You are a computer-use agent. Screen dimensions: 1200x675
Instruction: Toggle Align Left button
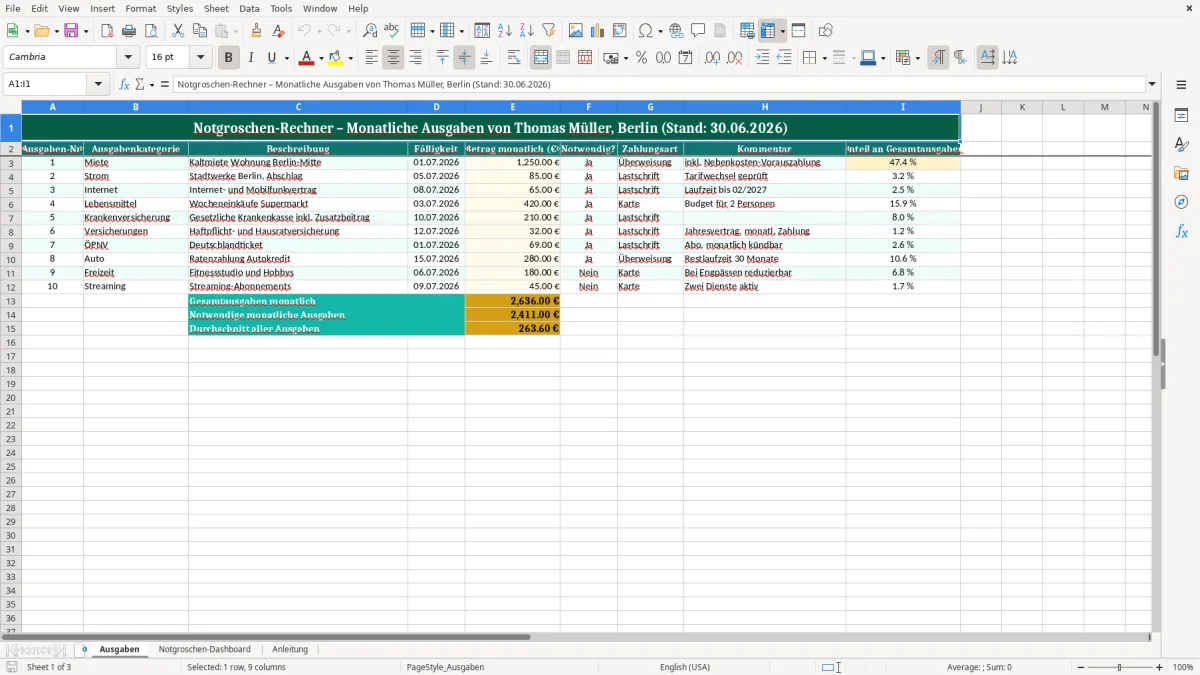pos(371,58)
